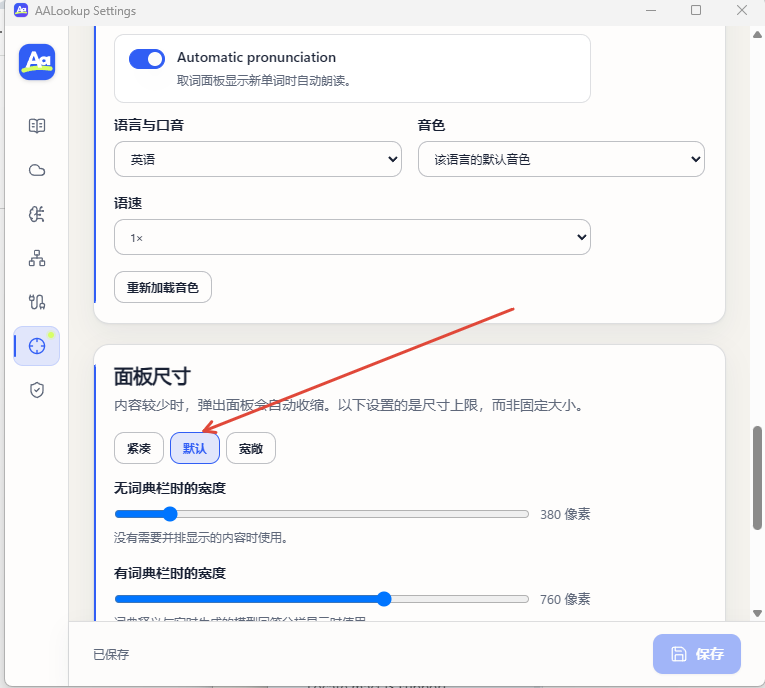The image size is (765, 688).
Task: Click the 重新加载音色 button
Action: click(163, 287)
